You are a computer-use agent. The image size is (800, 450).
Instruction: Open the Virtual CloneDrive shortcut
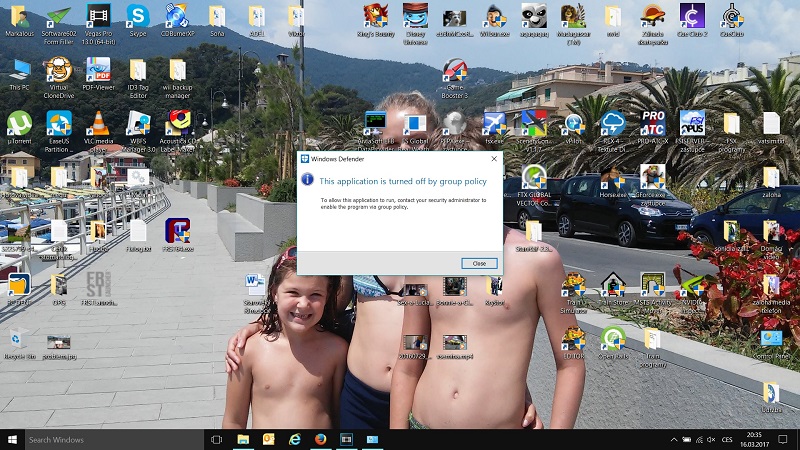58,69
